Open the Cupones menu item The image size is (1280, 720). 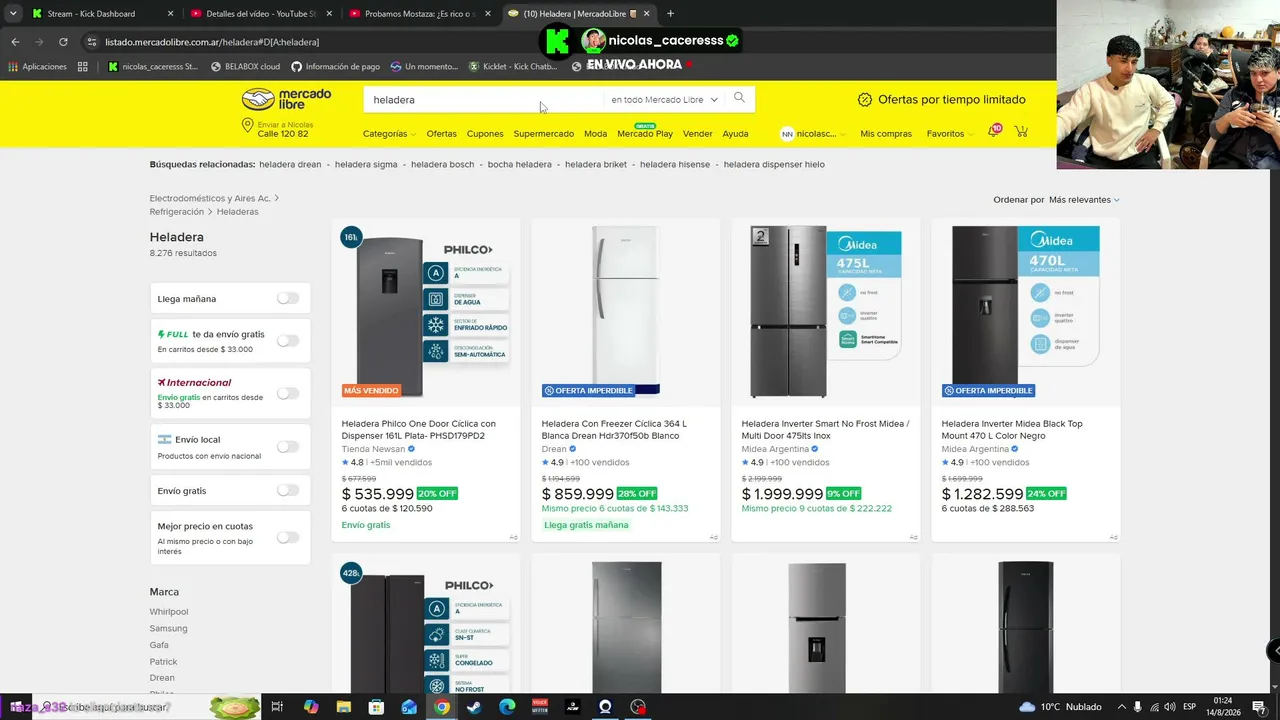pyautogui.click(x=485, y=134)
